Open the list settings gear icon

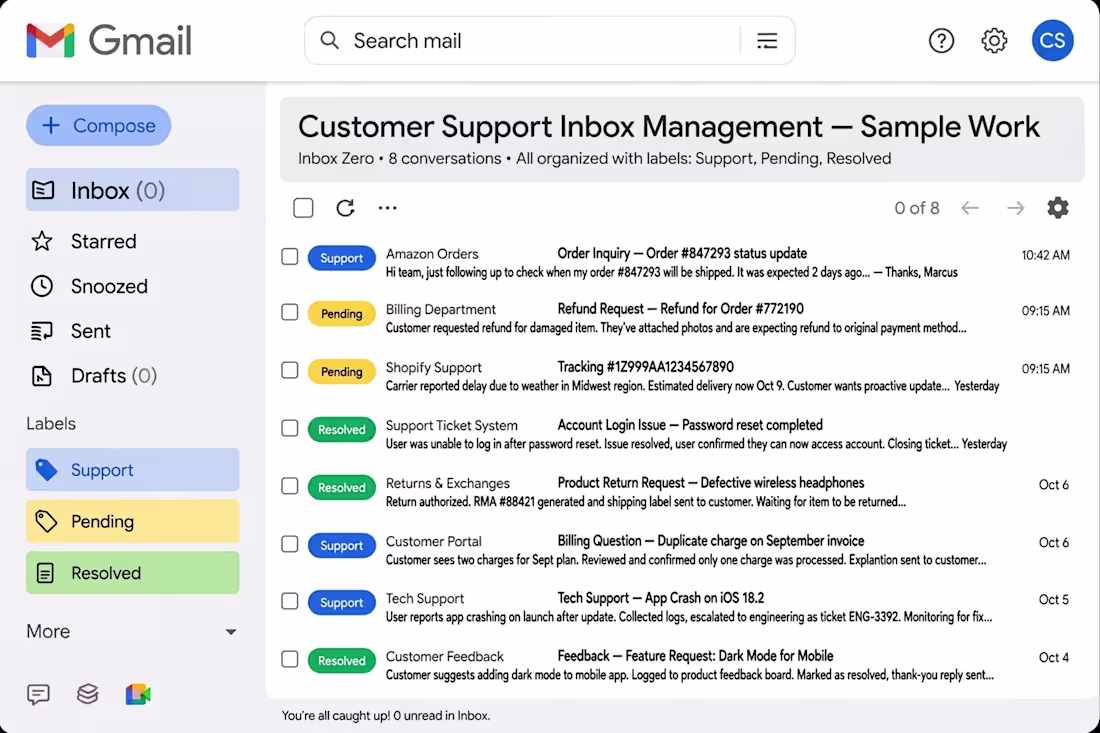1057,208
